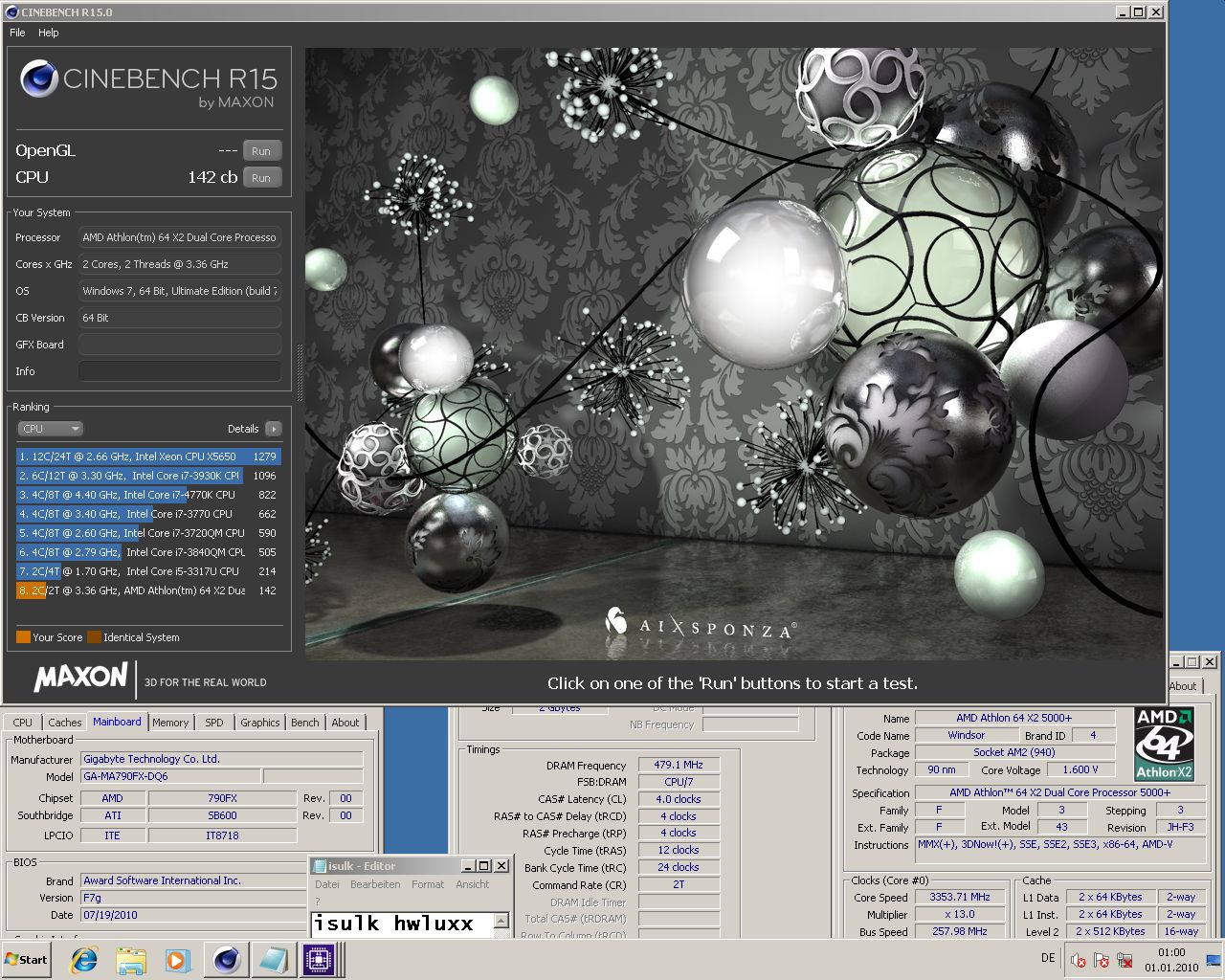Image resolution: width=1225 pixels, height=980 pixels.
Task: Click the Editor scrollbar up arrow
Action: (501, 921)
